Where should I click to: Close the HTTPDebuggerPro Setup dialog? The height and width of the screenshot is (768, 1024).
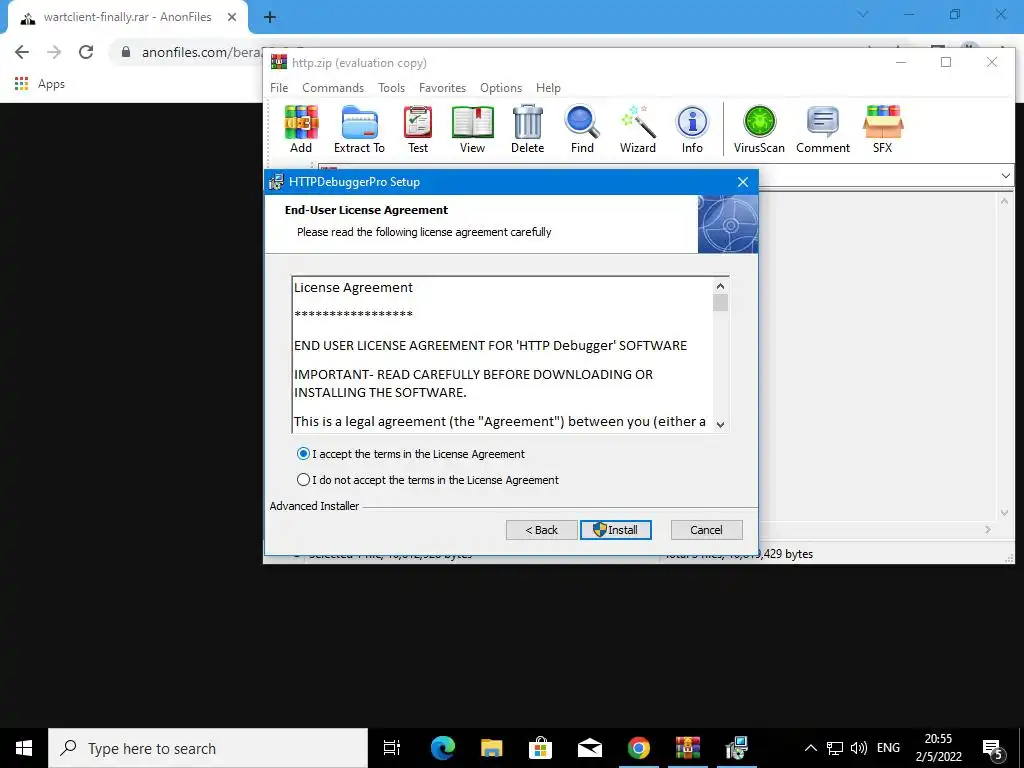pyautogui.click(x=743, y=182)
